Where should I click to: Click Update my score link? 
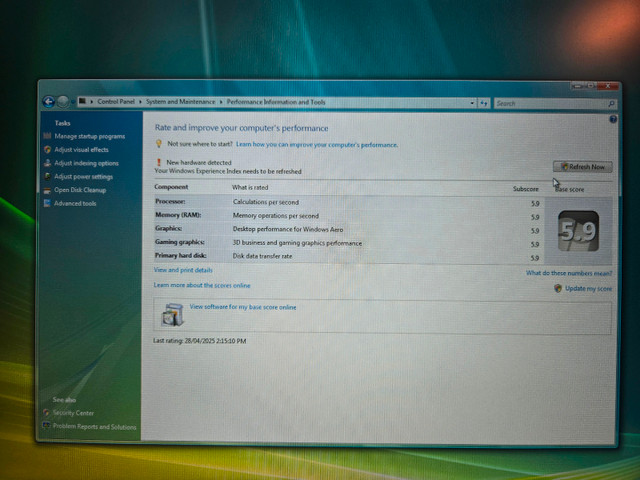(x=589, y=289)
